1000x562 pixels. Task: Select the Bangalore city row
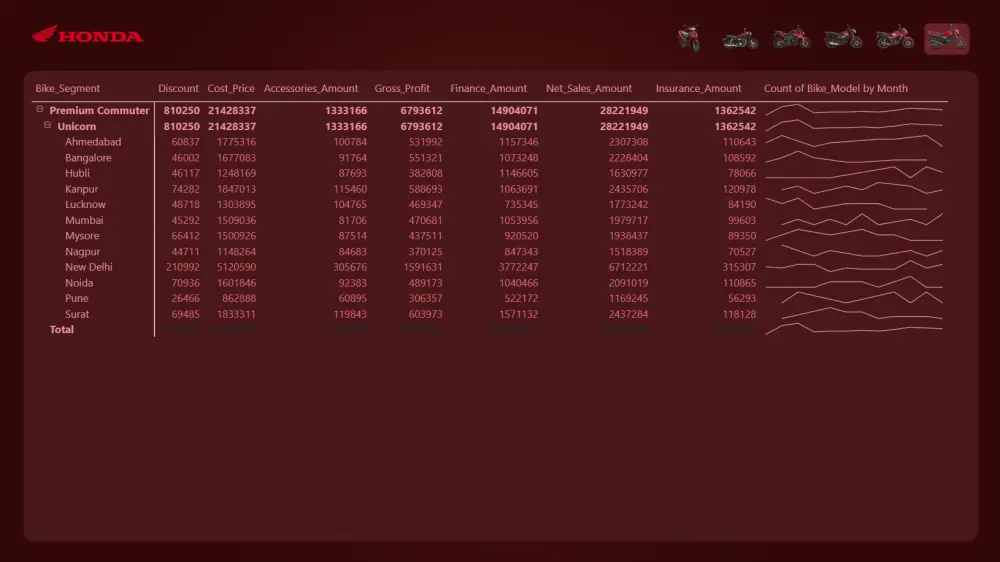(x=88, y=158)
